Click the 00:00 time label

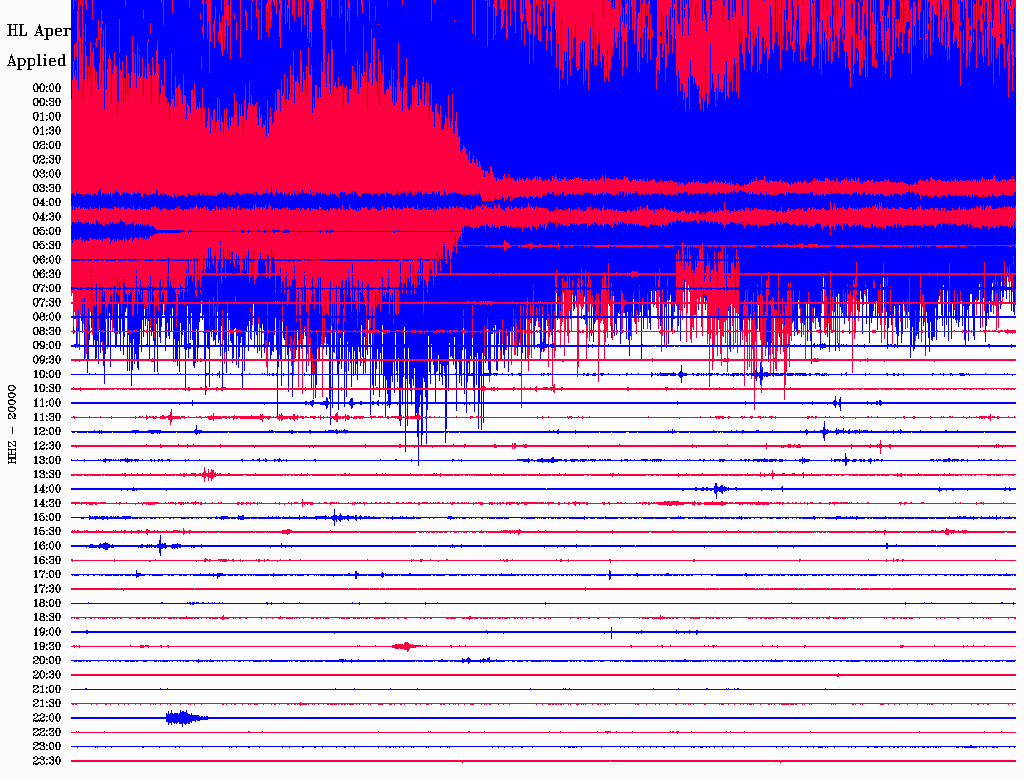pyautogui.click(x=47, y=88)
